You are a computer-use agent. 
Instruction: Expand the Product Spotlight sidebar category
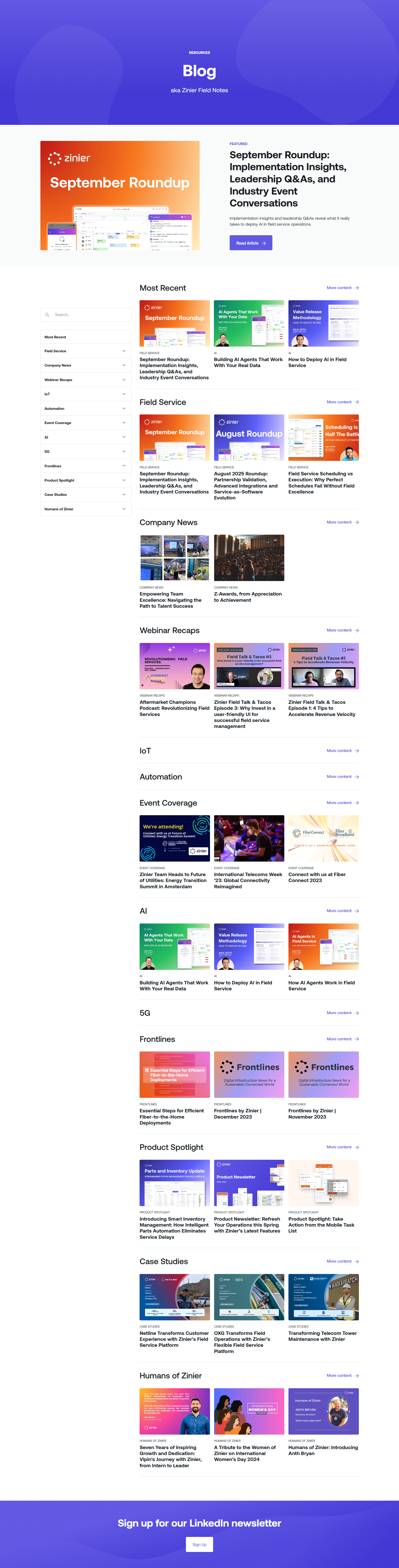(x=124, y=480)
